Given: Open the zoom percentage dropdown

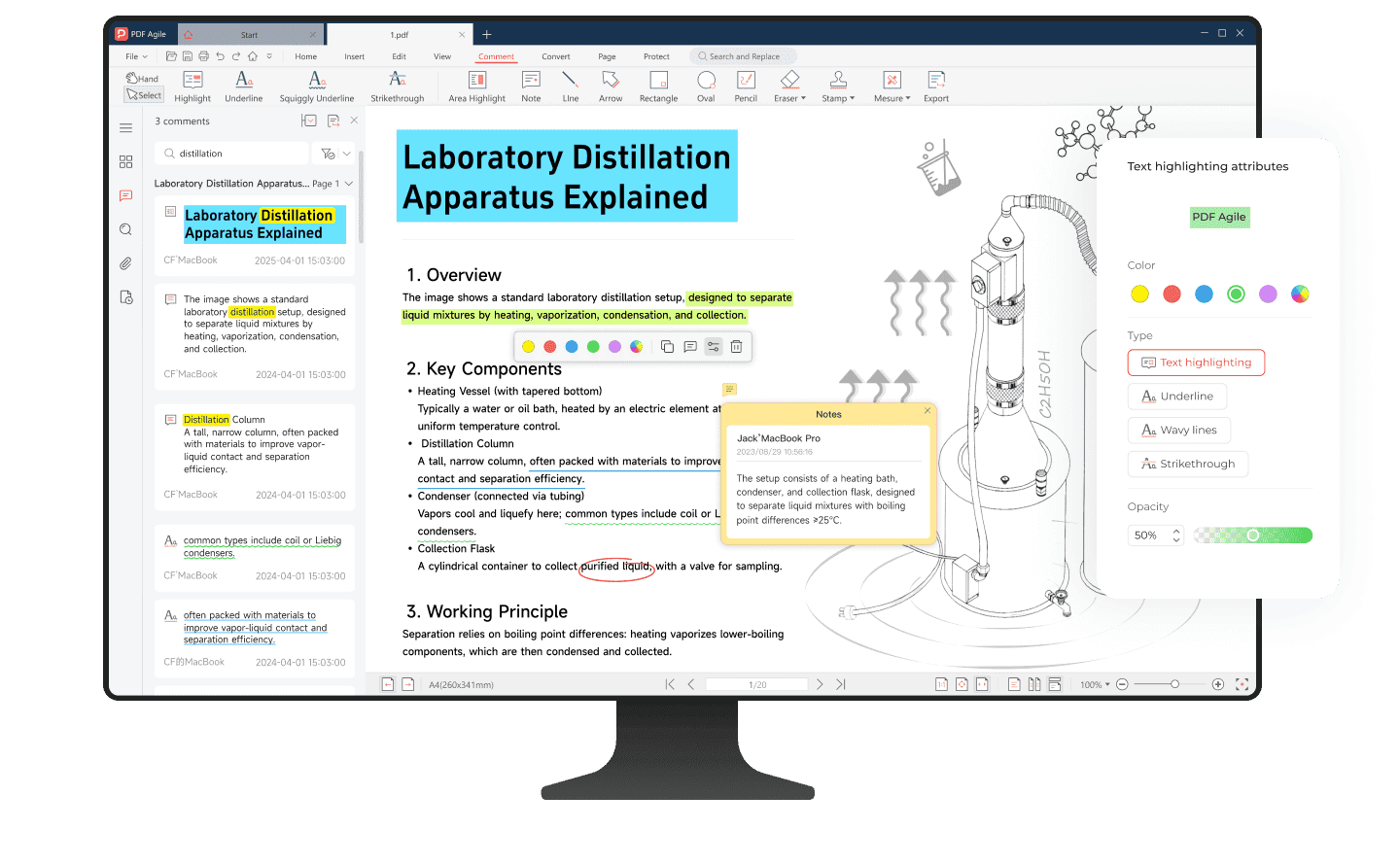Looking at the screenshot, I should point(1095,685).
